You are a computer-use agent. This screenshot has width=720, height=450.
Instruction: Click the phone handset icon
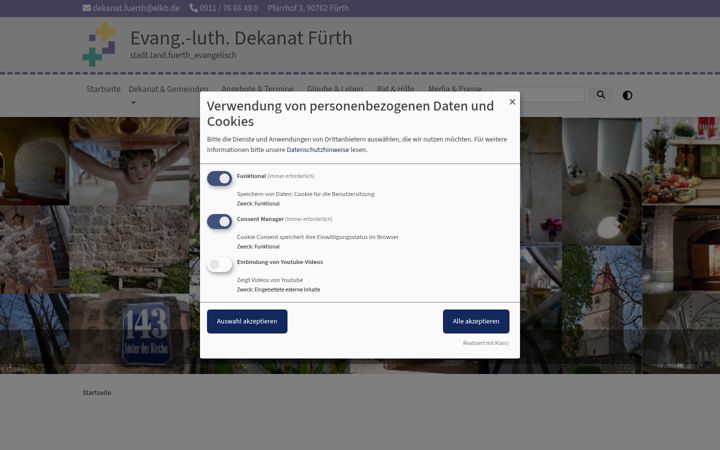click(193, 8)
